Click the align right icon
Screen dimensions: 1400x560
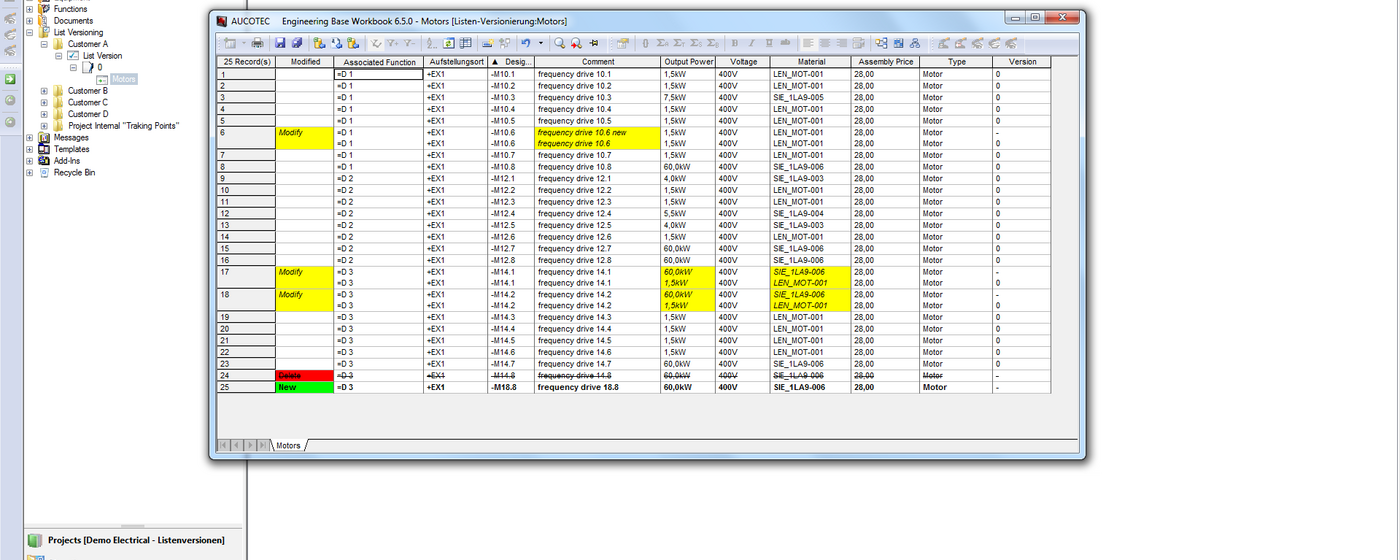[841, 43]
